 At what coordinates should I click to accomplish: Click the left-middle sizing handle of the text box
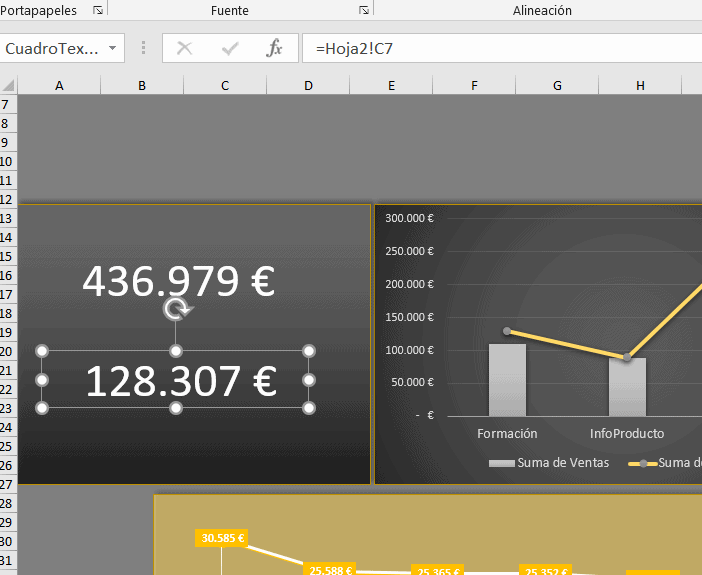click(x=42, y=380)
